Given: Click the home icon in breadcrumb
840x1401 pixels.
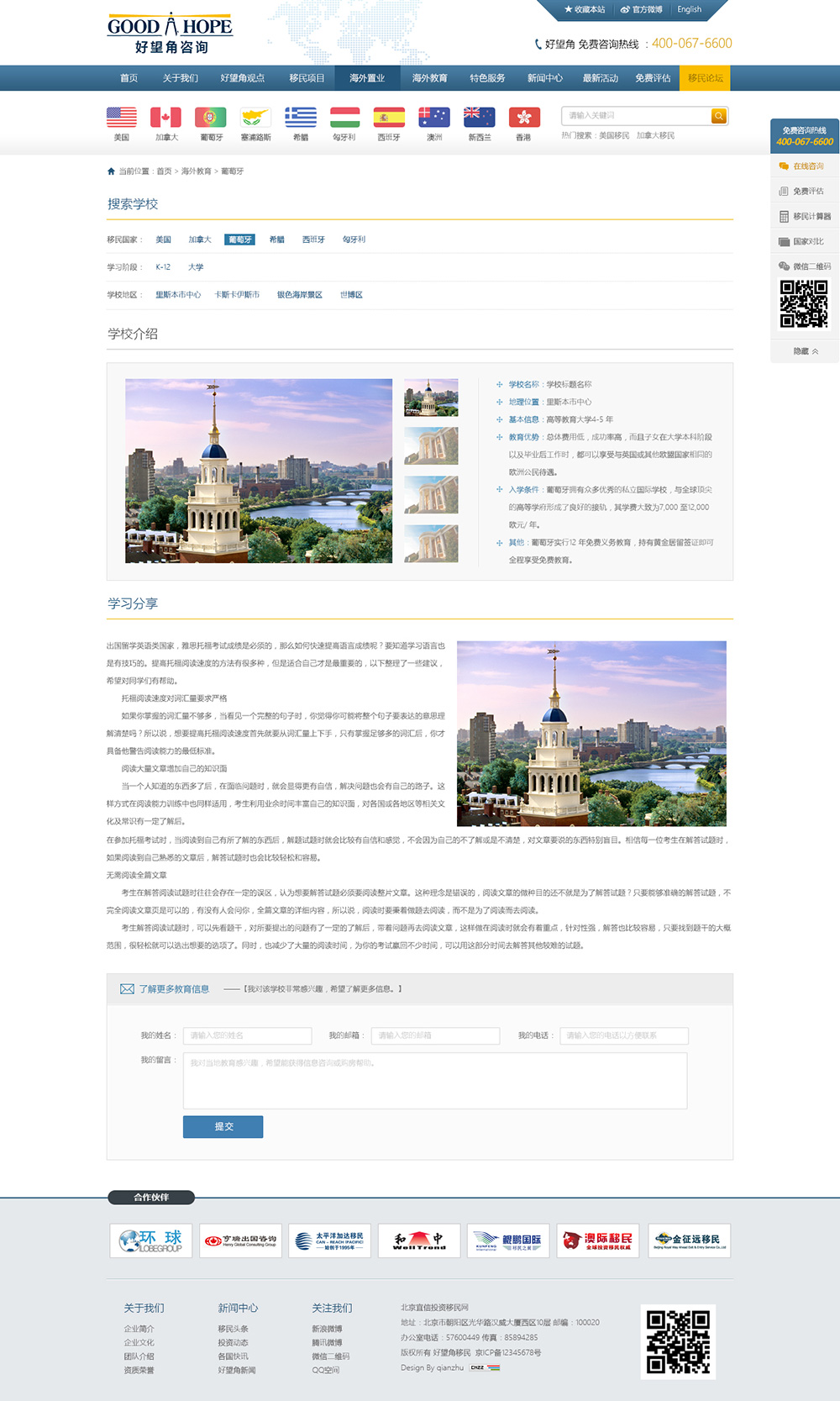Looking at the screenshot, I should tap(111, 171).
